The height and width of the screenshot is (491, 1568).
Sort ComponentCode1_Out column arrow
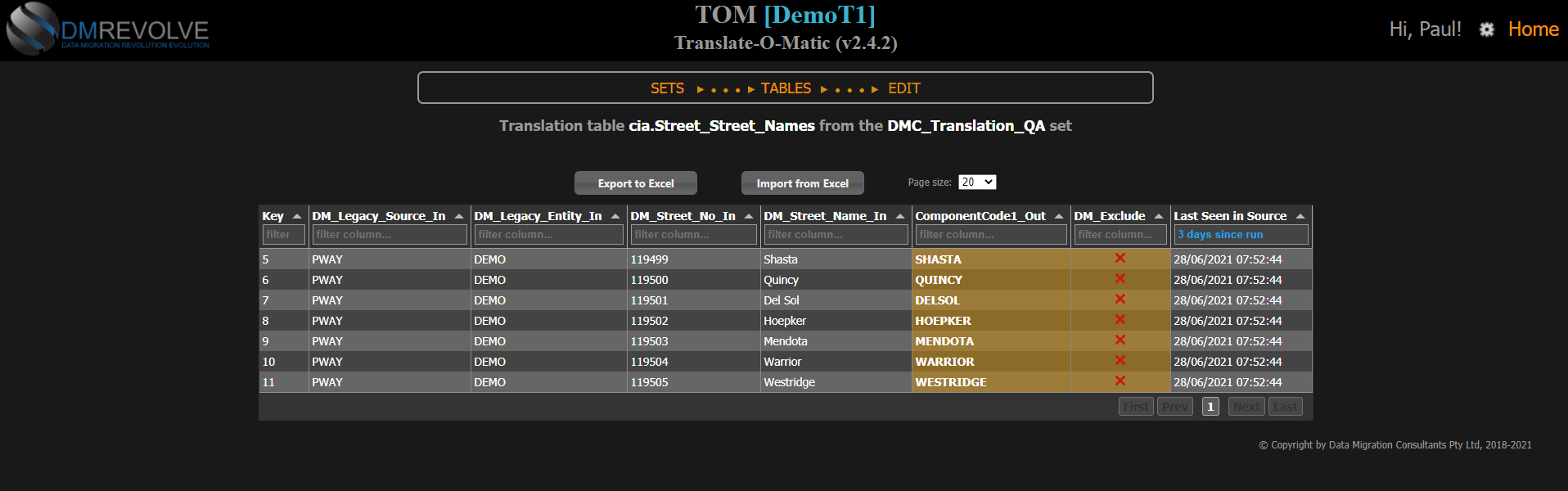point(1058,216)
